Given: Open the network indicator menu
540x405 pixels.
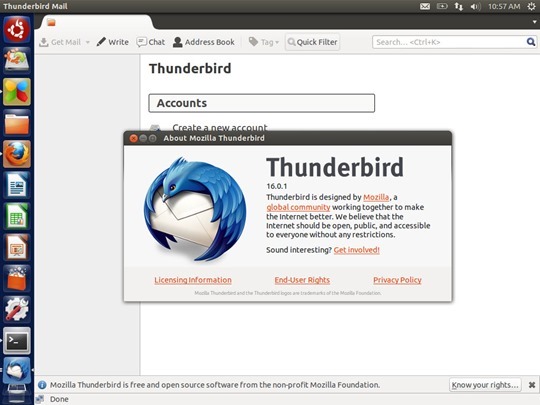Looking at the screenshot, I should pyautogui.click(x=458, y=6).
